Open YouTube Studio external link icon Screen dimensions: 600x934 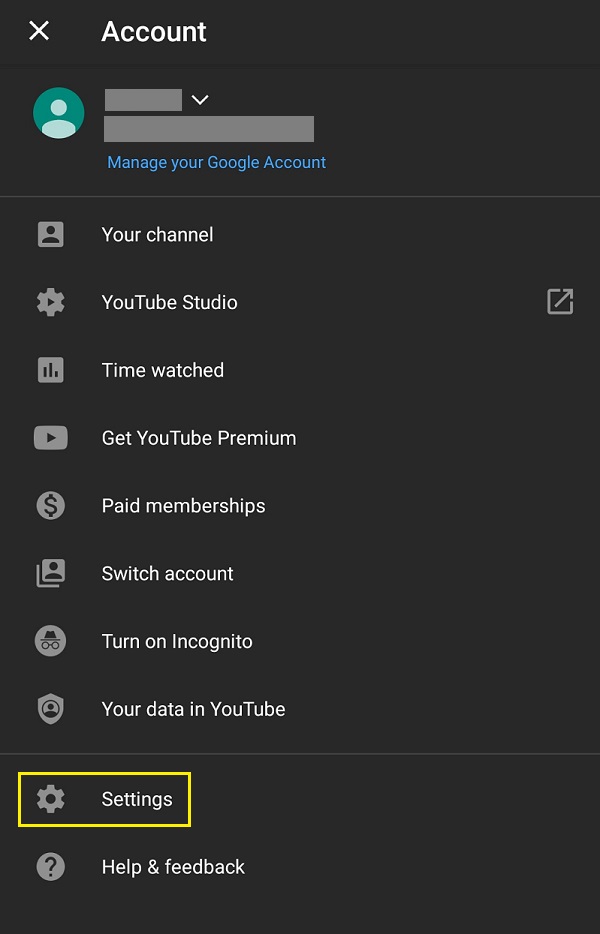tap(560, 302)
